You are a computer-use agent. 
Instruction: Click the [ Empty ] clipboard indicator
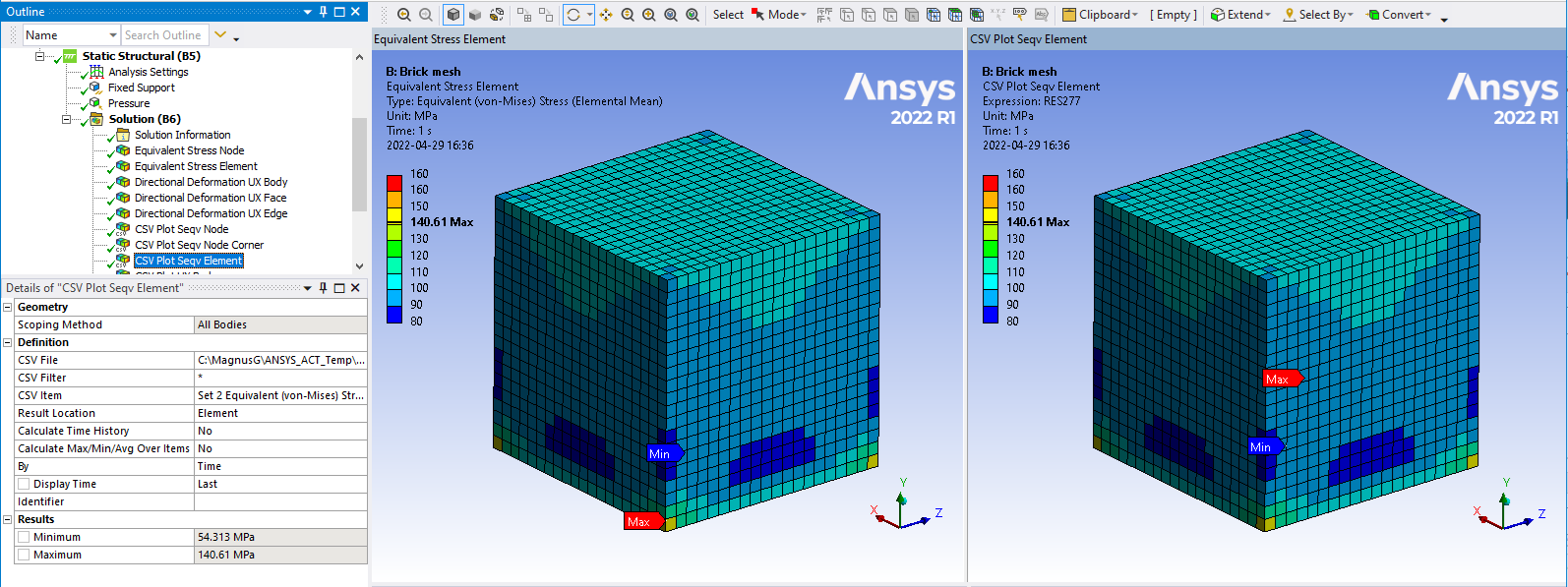pyautogui.click(x=1174, y=15)
